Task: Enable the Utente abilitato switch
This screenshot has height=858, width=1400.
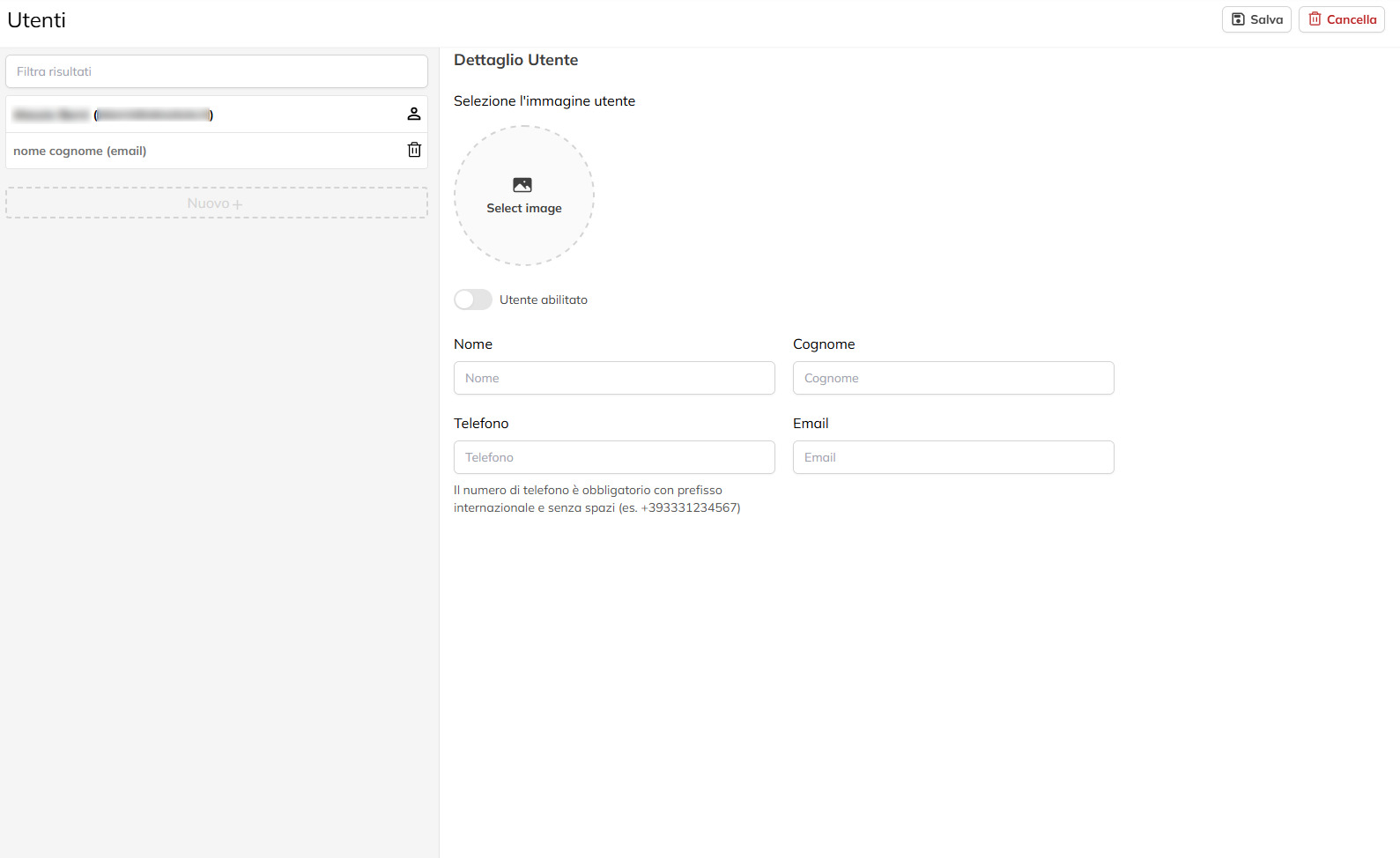Action: pos(473,300)
